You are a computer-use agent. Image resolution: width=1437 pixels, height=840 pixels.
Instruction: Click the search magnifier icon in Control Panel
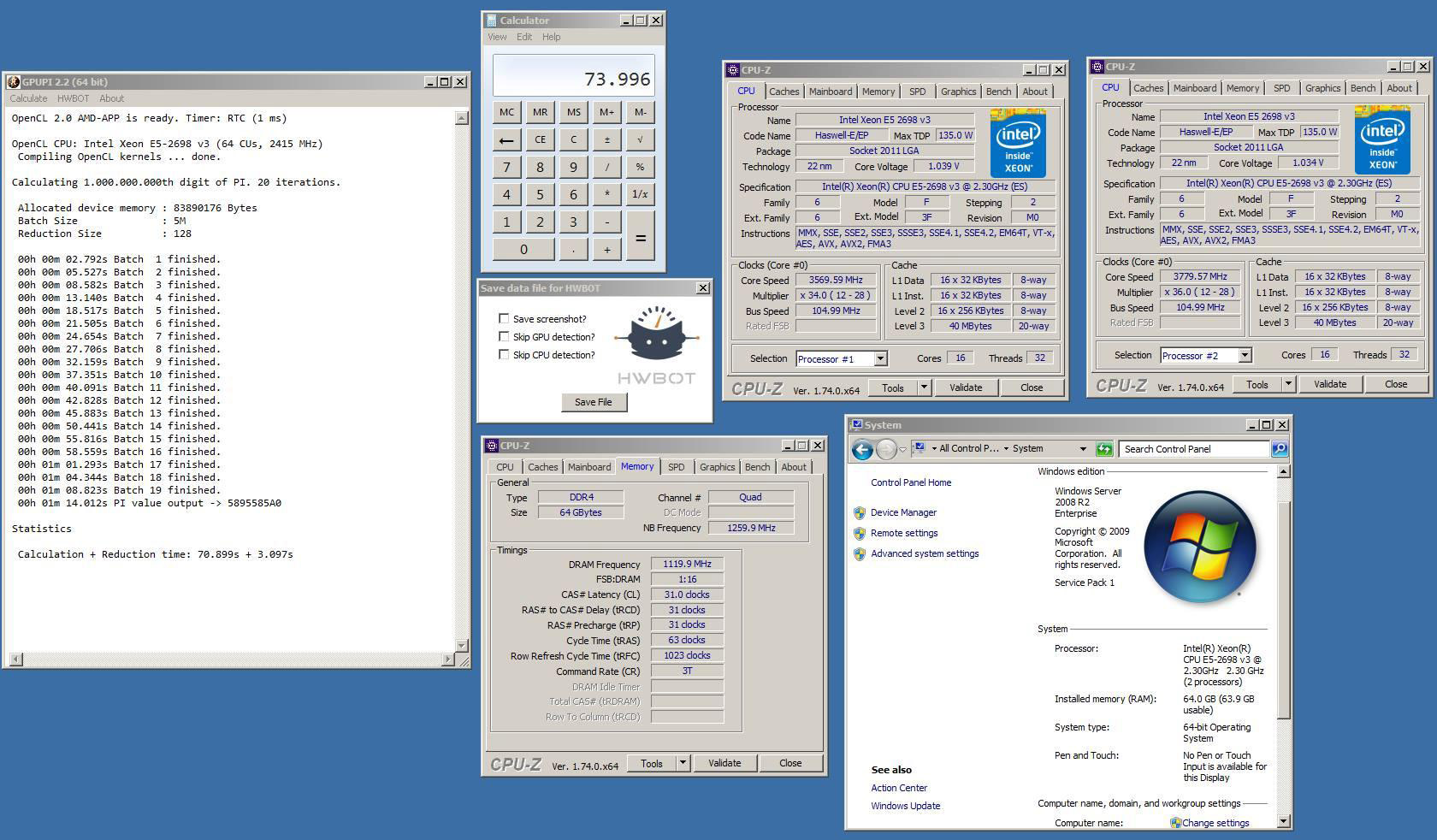click(x=1279, y=449)
